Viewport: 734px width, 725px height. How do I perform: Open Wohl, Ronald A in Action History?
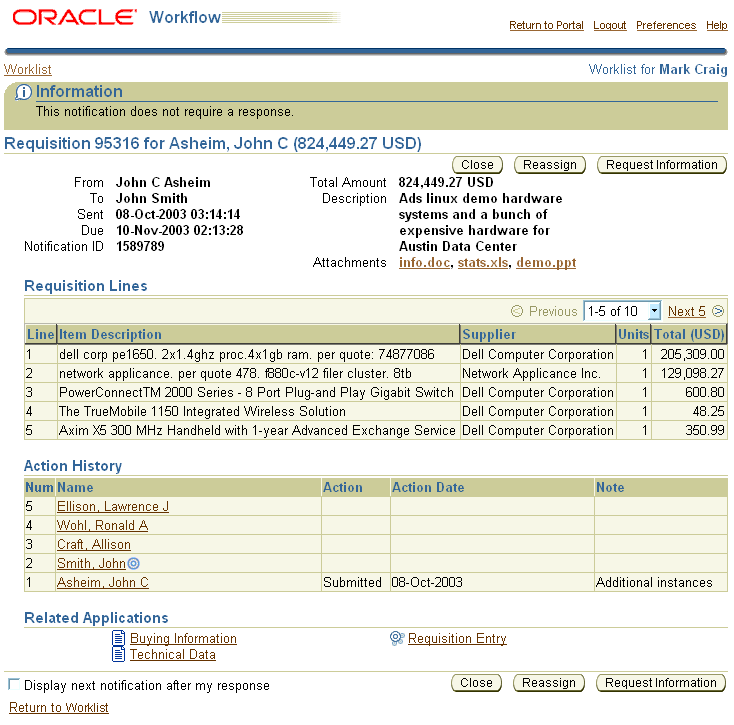pyautogui.click(x=103, y=526)
